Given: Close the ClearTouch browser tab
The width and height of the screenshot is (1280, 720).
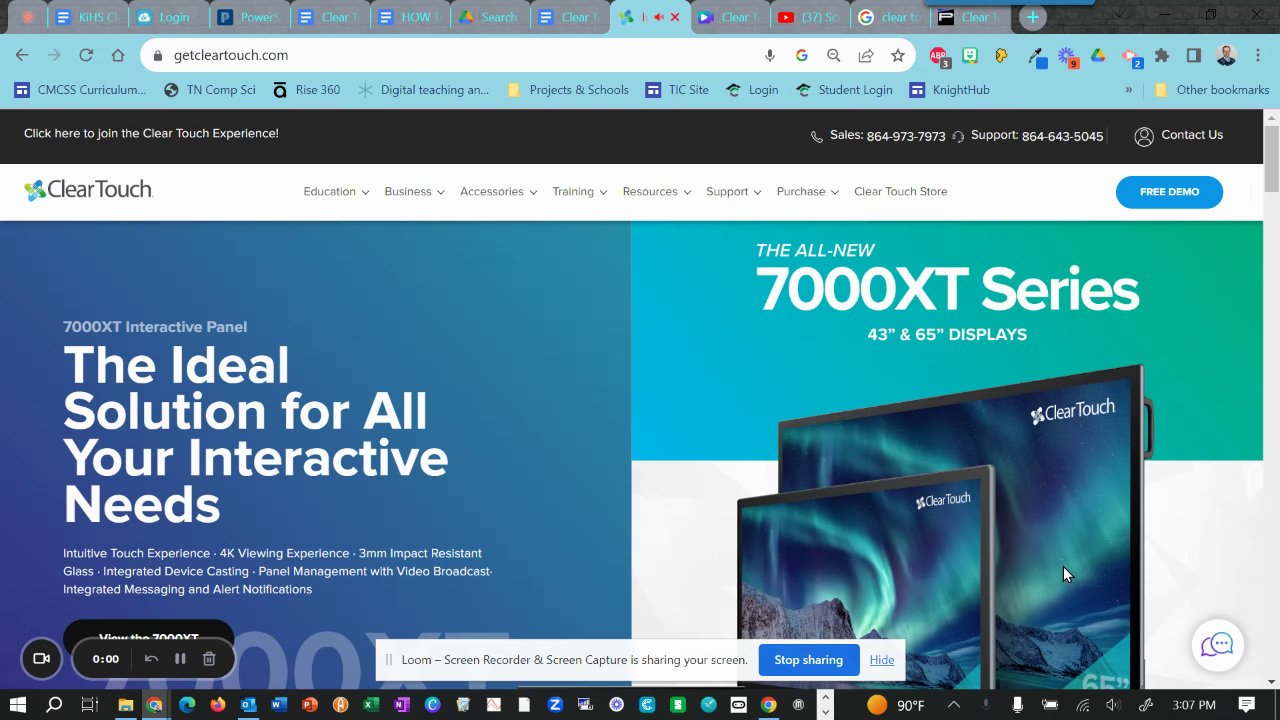Looking at the screenshot, I should point(675,17).
